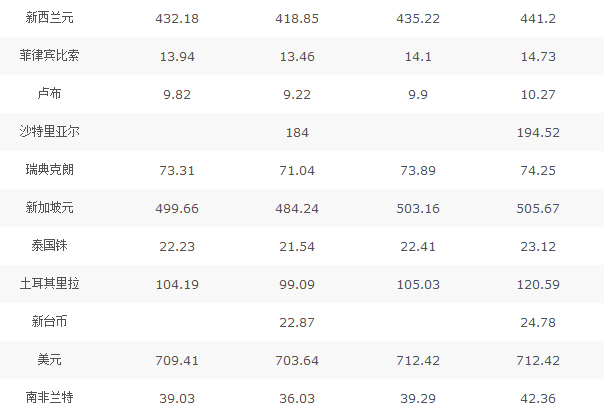Viewport: 604px width, 416px height.
Task: Click the 194.52 value for 沙特里亚尔
Action: 540,132
